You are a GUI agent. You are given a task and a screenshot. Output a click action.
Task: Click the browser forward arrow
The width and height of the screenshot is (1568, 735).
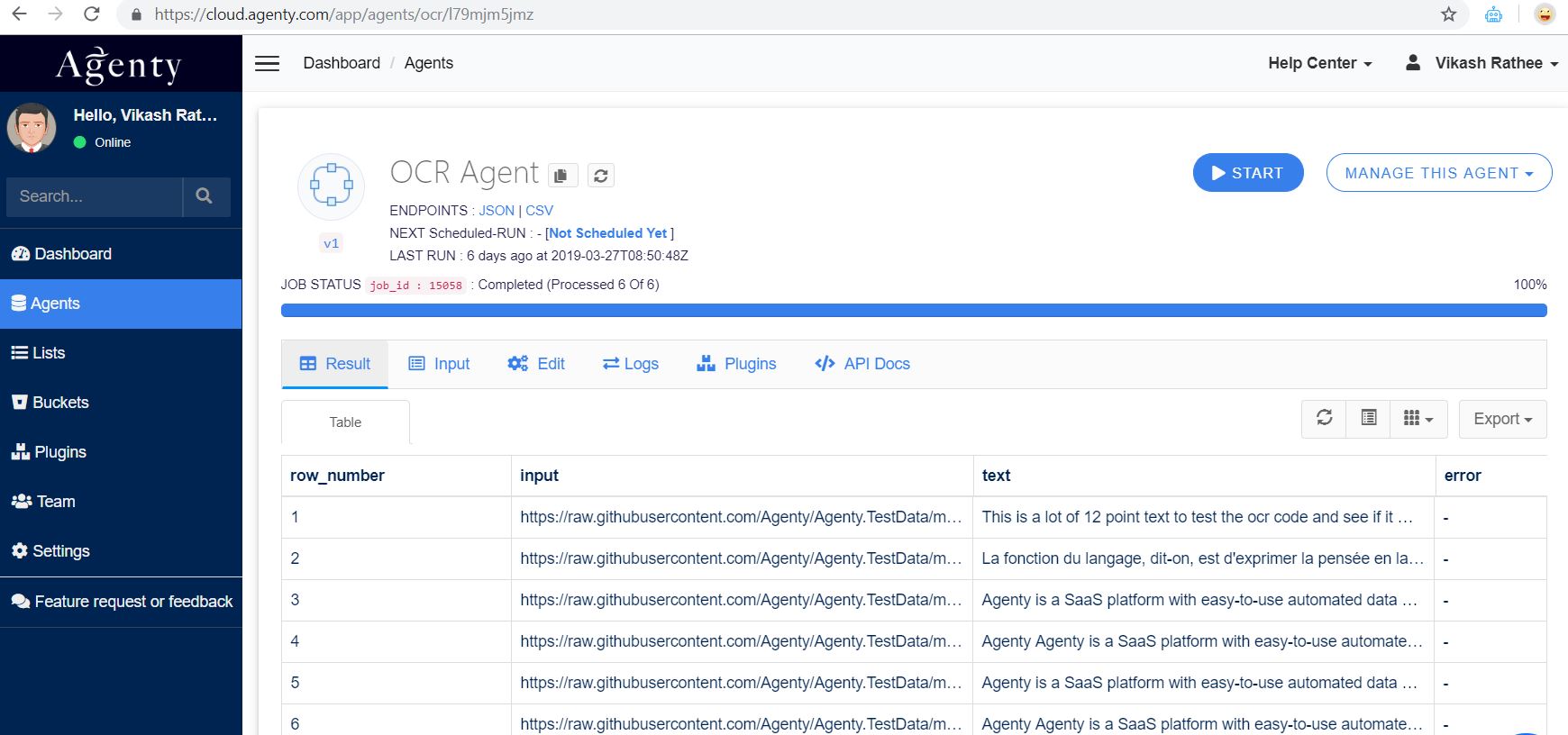coord(55,14)
